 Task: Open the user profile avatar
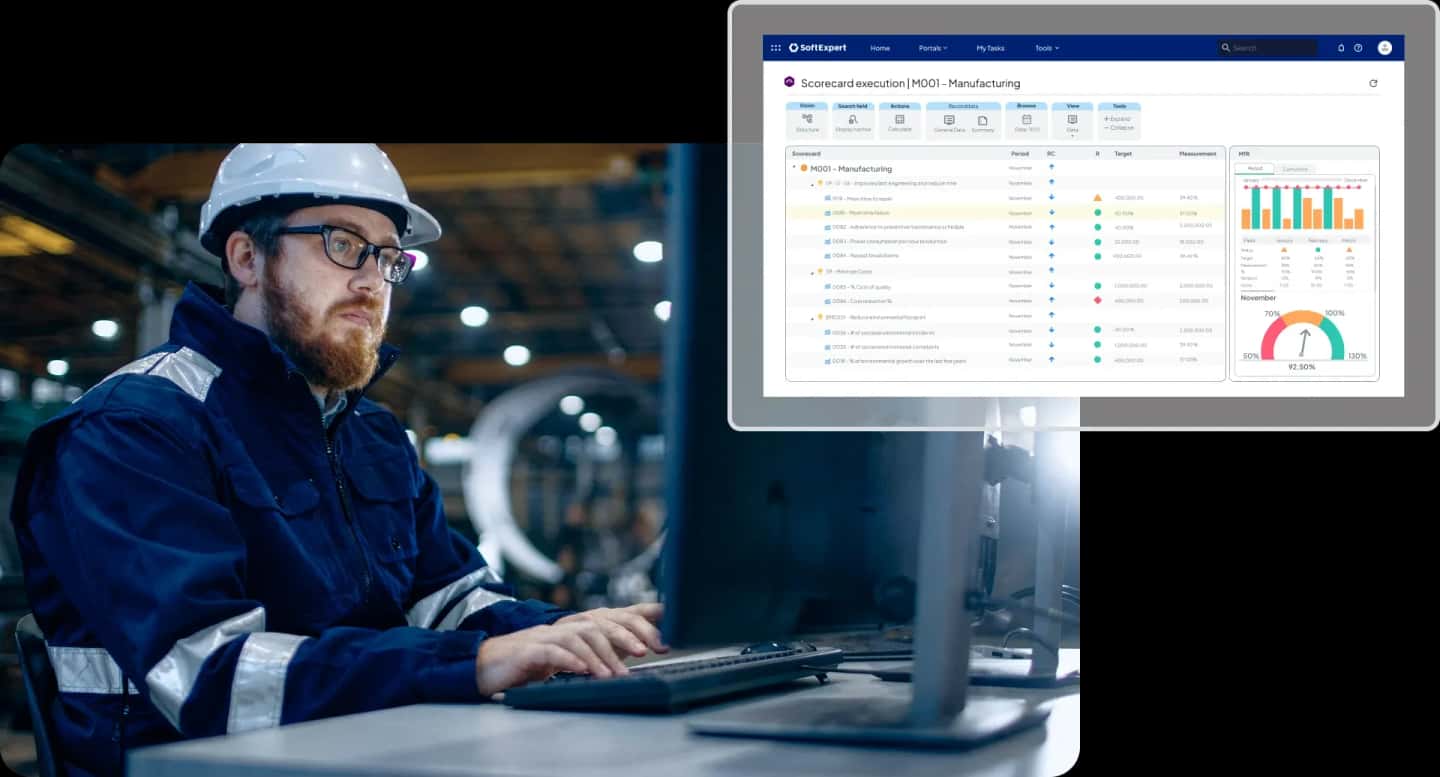pos(1385,48)
